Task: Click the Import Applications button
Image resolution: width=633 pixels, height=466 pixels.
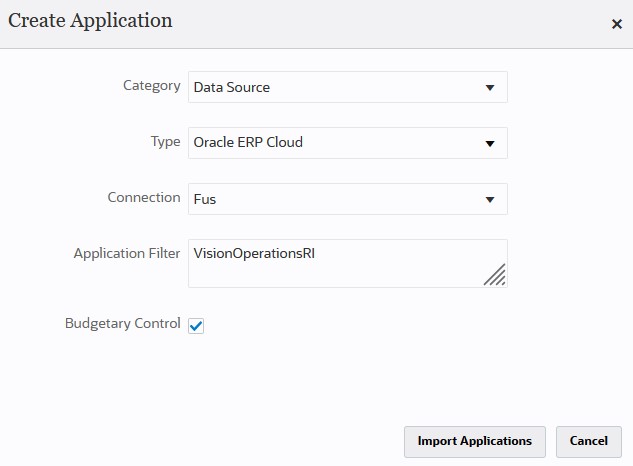Action: 474,441
